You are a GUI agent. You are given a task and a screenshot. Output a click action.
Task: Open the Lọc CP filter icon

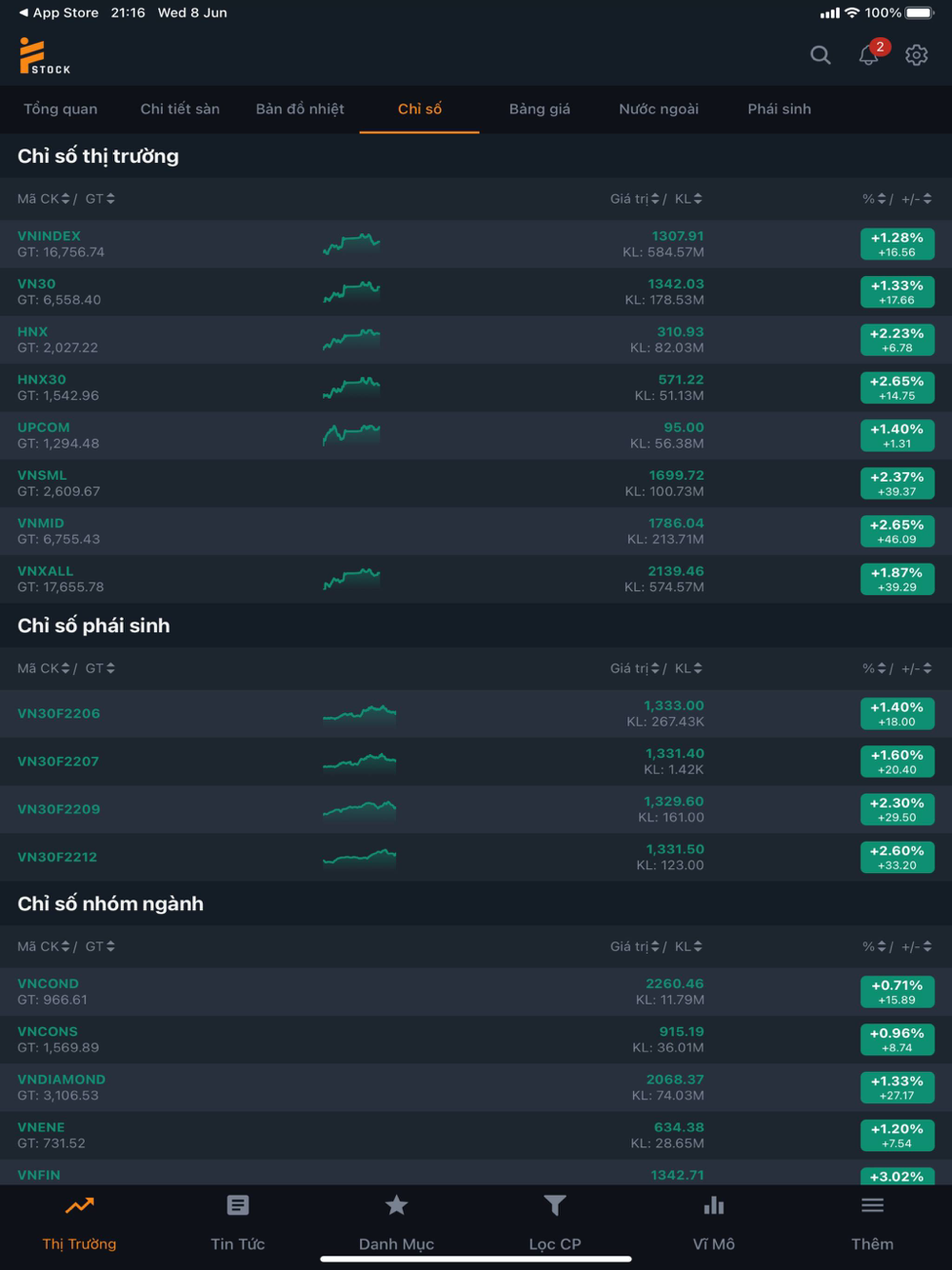tap(555, 1206)
